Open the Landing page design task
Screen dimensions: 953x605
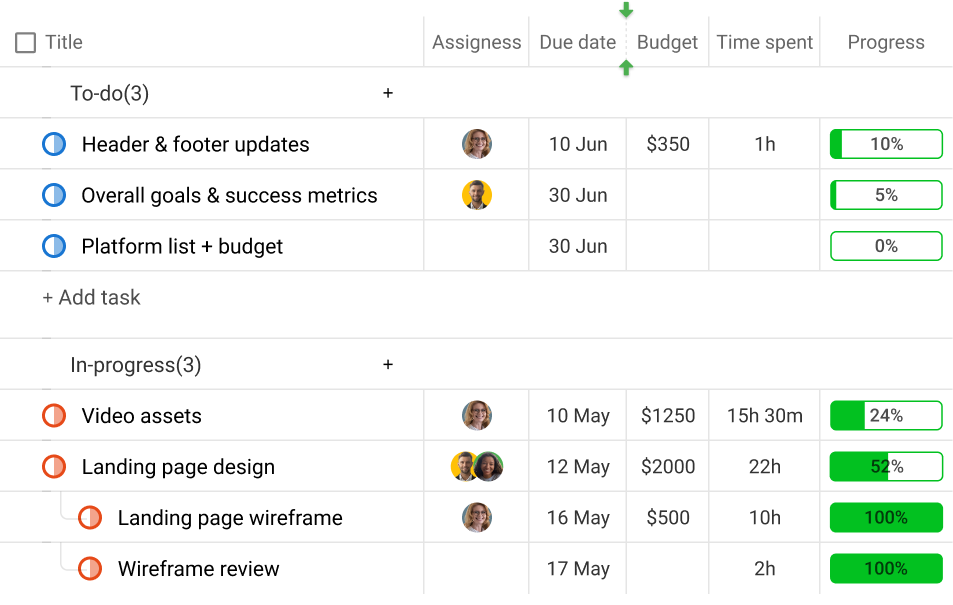[x=178, y=466]
